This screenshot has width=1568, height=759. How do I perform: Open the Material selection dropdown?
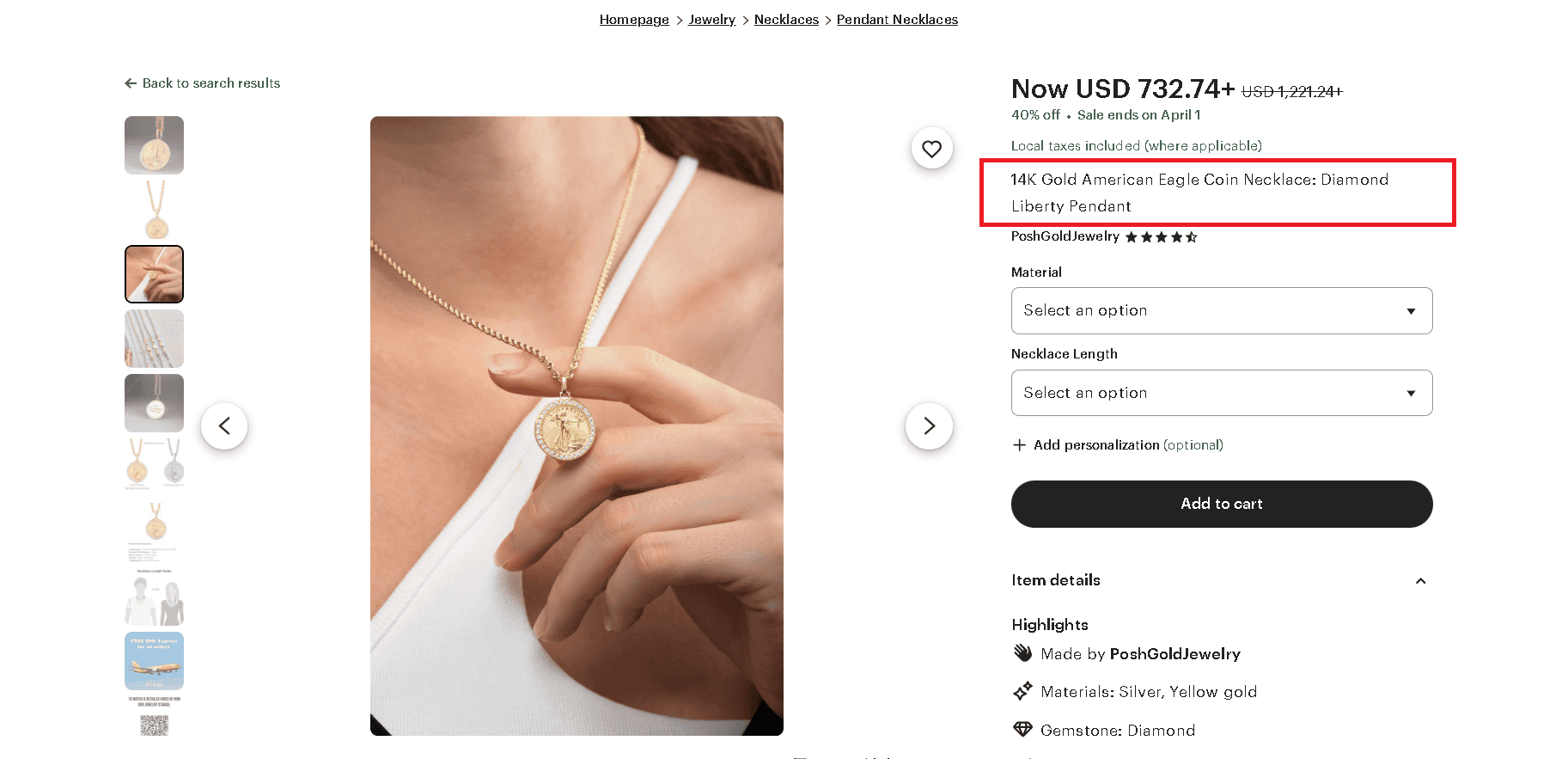coord(1221,310)
